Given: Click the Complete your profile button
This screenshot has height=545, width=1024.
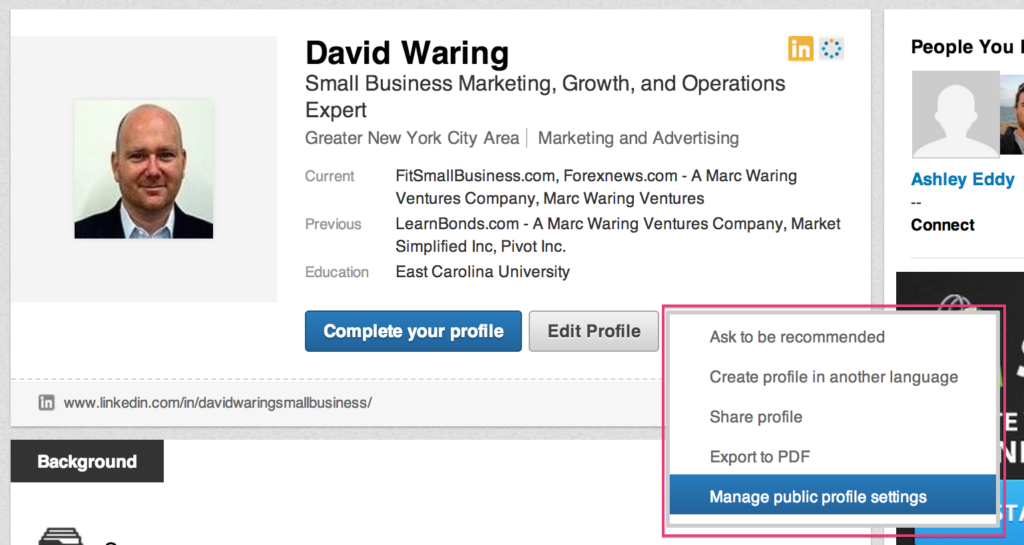Looking at the screenshot, I should coord(413,331).
